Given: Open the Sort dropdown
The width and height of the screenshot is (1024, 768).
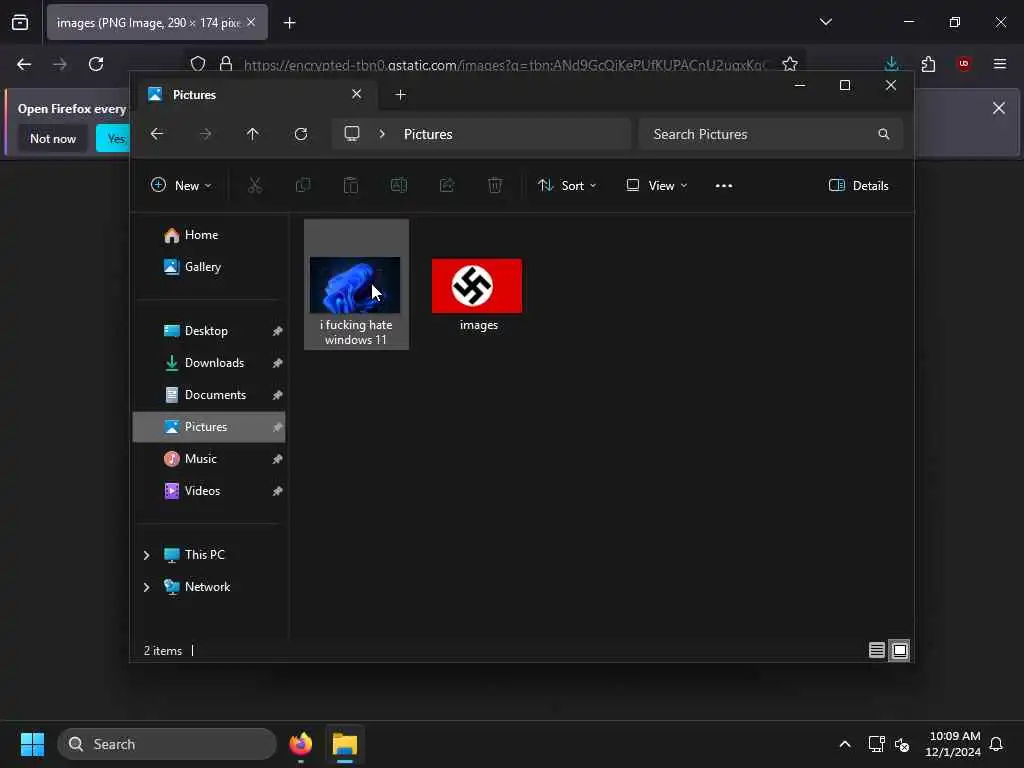Looking at the screenshot, I should [x=567, y=186].
